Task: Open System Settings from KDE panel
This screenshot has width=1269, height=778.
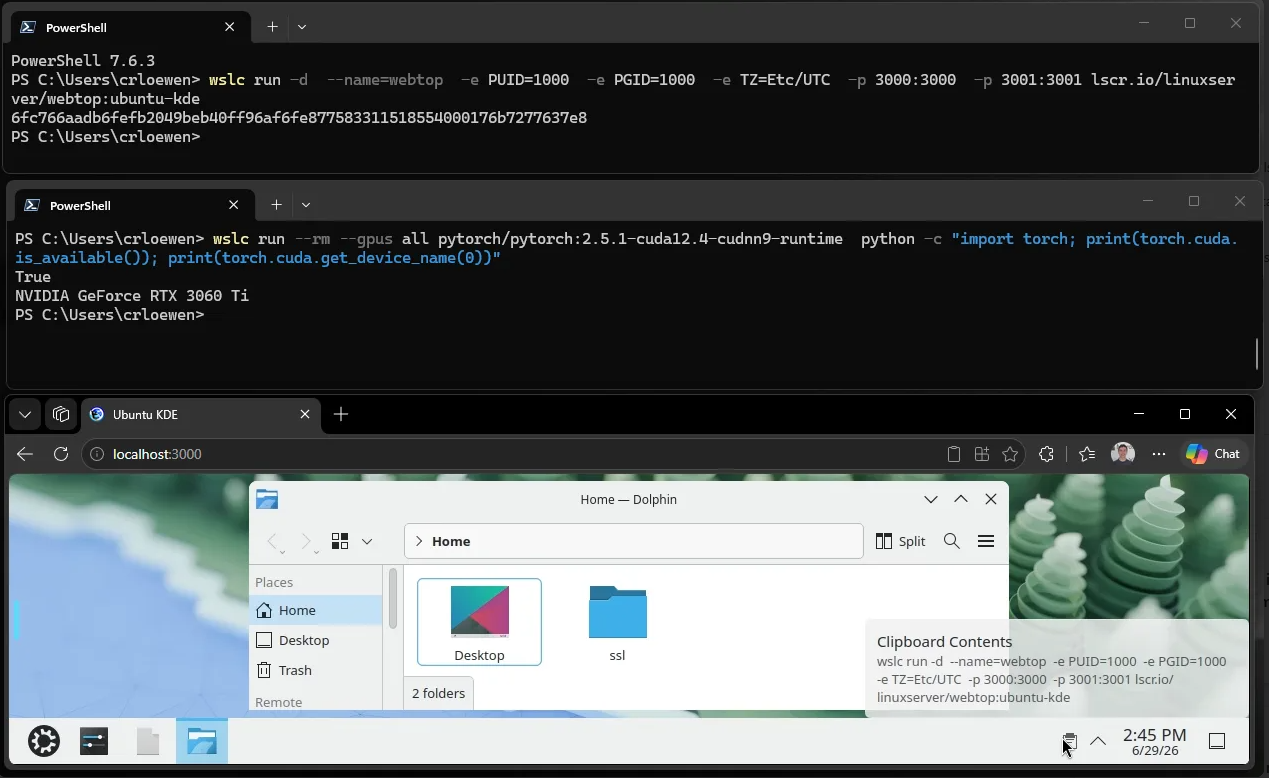Action: click(x=94, y=741)
